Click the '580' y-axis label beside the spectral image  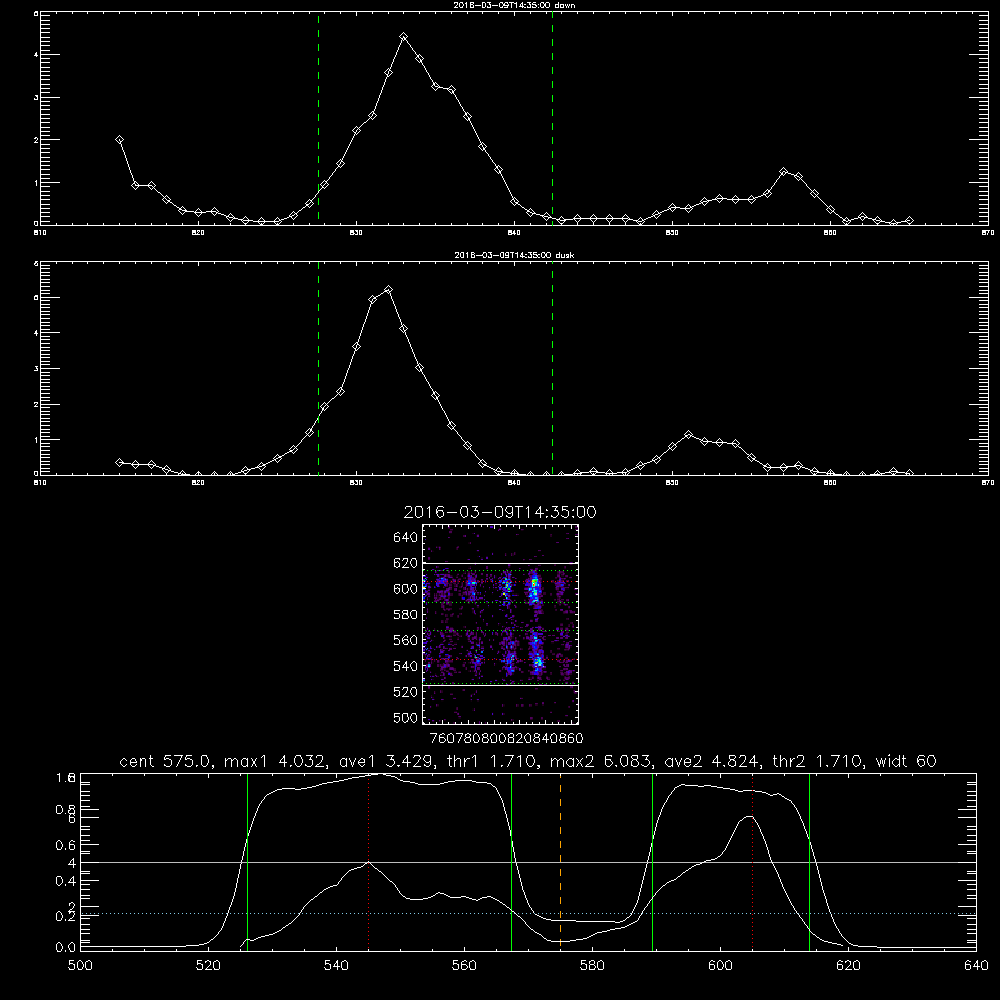(406, 615)
